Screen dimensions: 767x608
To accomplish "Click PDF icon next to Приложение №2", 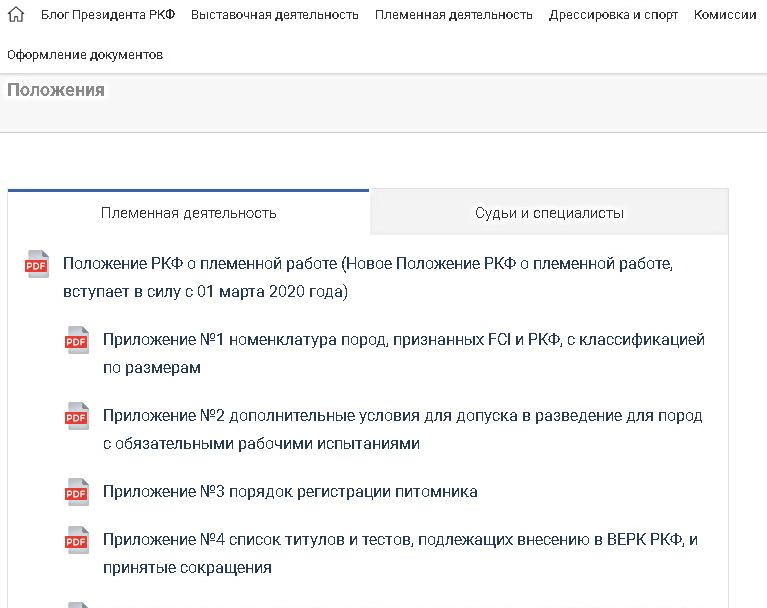I will point(77,416).
